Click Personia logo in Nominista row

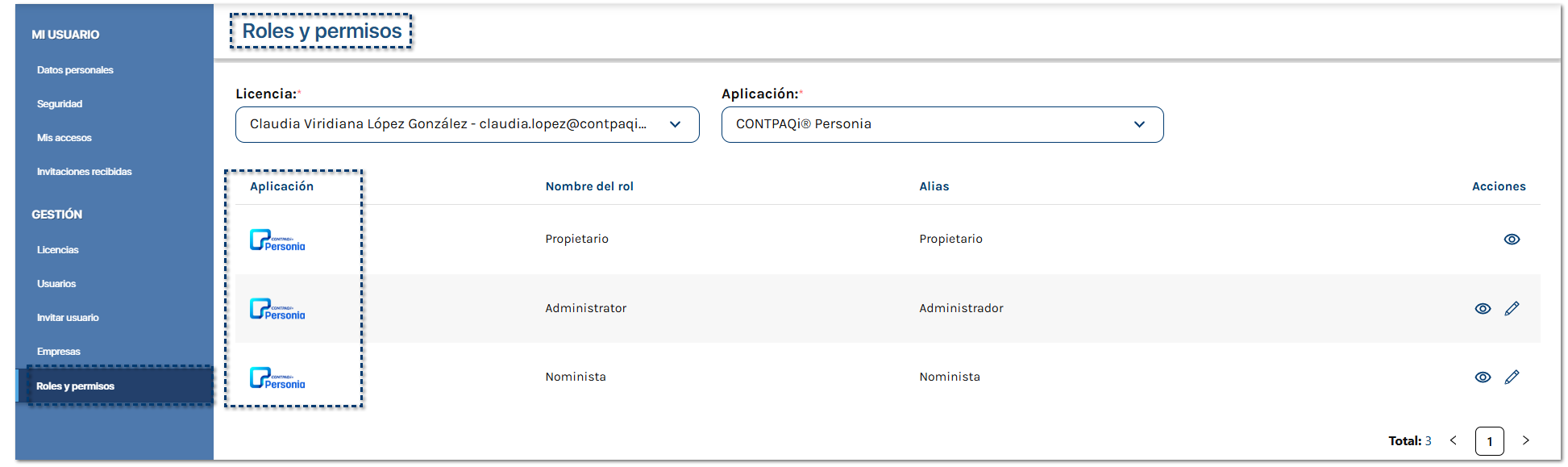tap(277, 378)
